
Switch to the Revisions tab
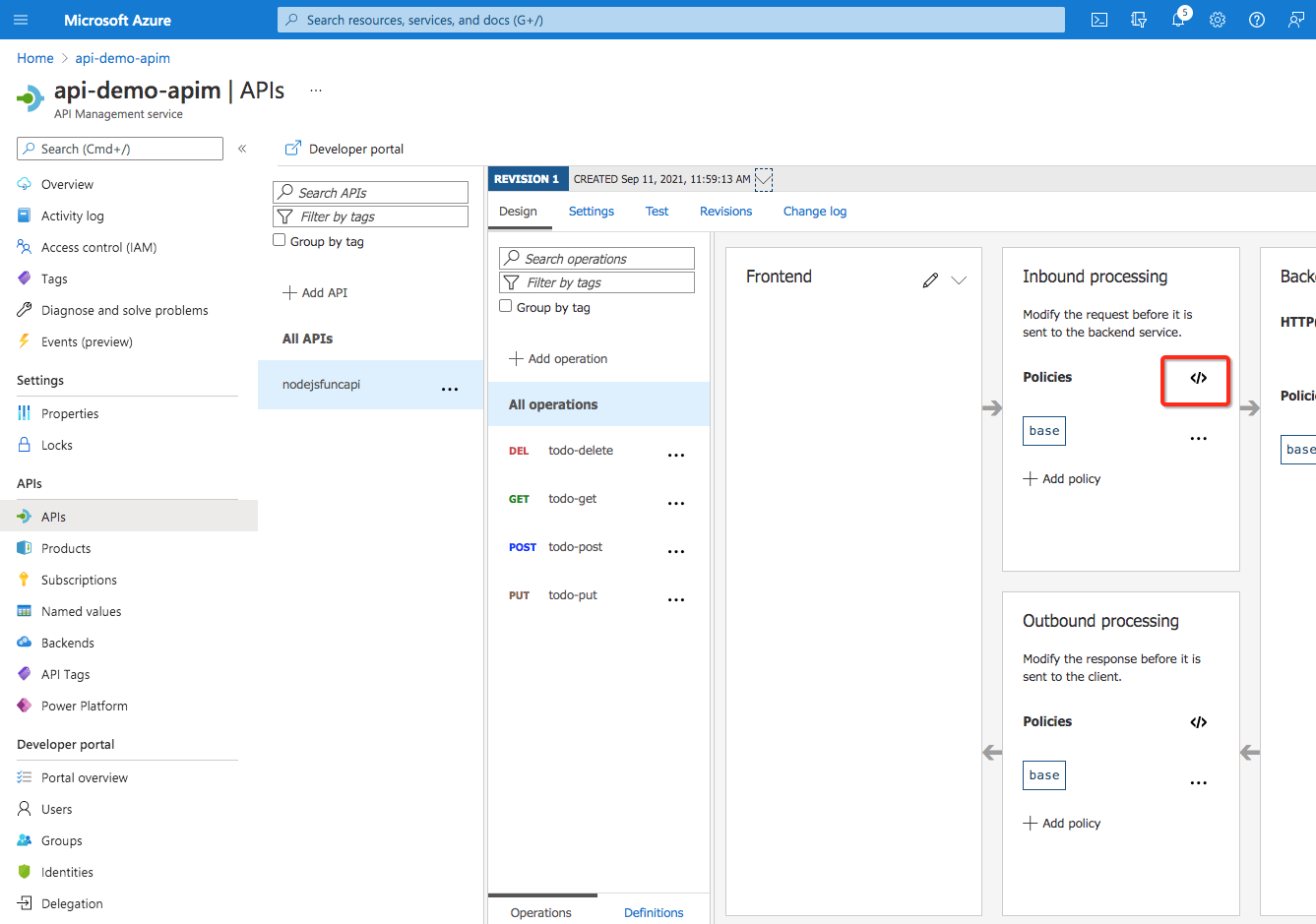pyautogui.click(x=725, y=211)
